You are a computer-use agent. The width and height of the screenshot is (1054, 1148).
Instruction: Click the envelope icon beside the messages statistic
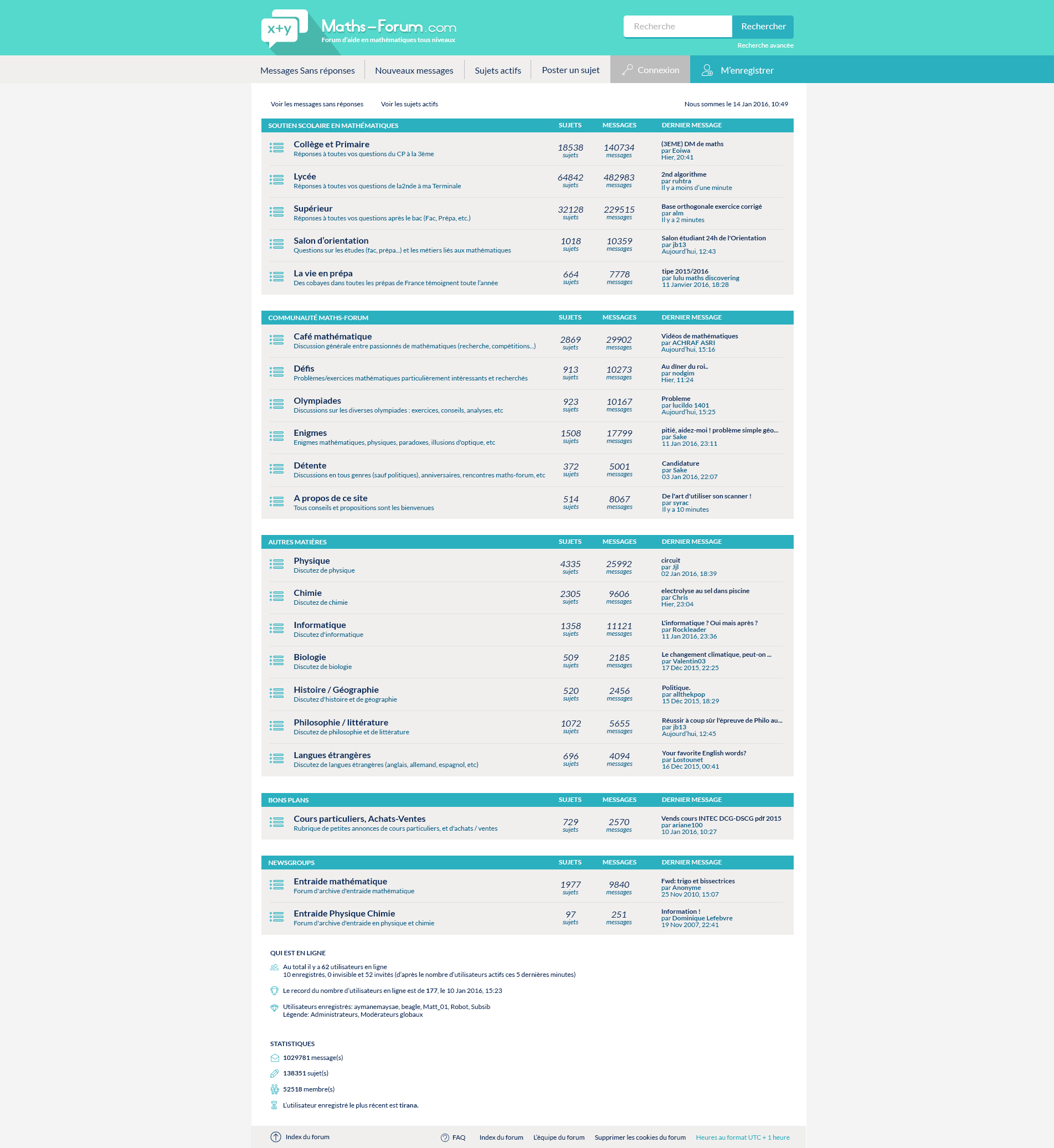point(274,1057)
